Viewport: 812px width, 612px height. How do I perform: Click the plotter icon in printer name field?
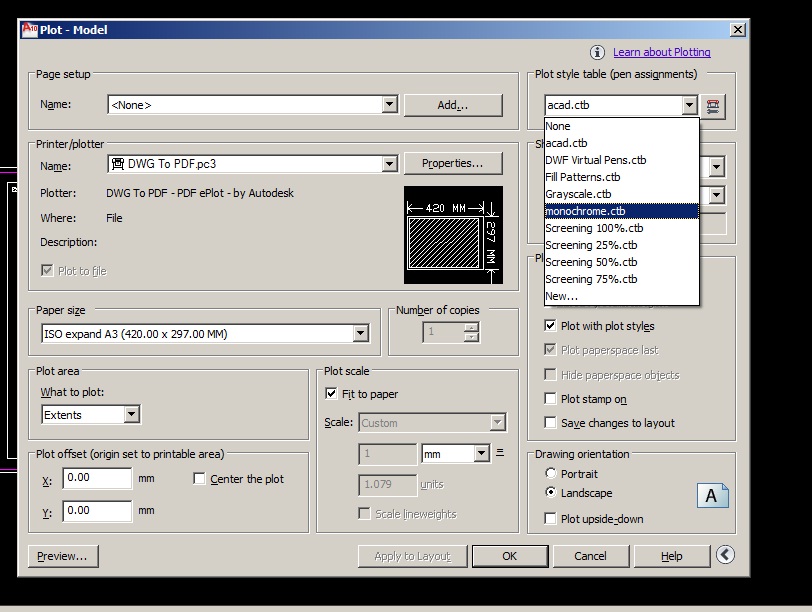(x=118, y=164)
